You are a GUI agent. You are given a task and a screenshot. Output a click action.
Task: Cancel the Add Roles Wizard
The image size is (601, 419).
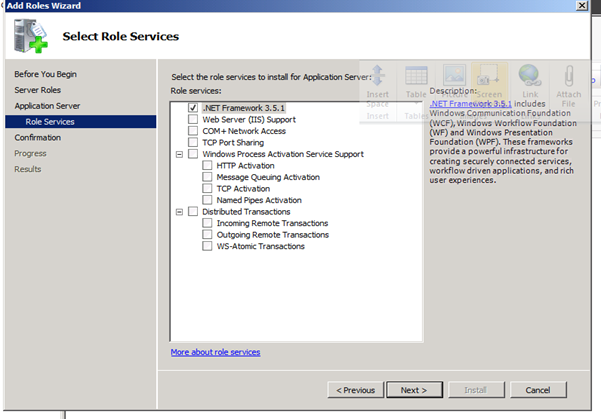click(x=538, y=390)
